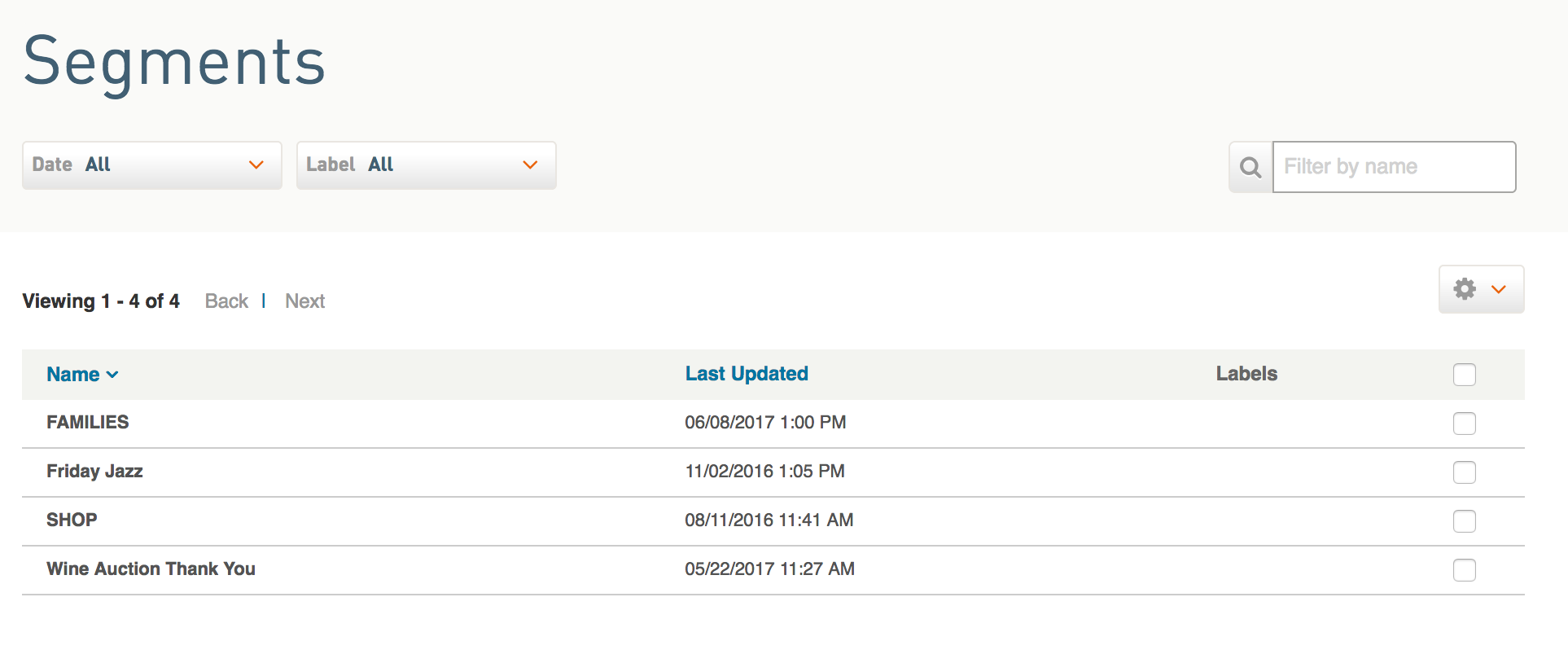
Task: Open the Wine Auction Thank You segment
Action: point(151,569)
